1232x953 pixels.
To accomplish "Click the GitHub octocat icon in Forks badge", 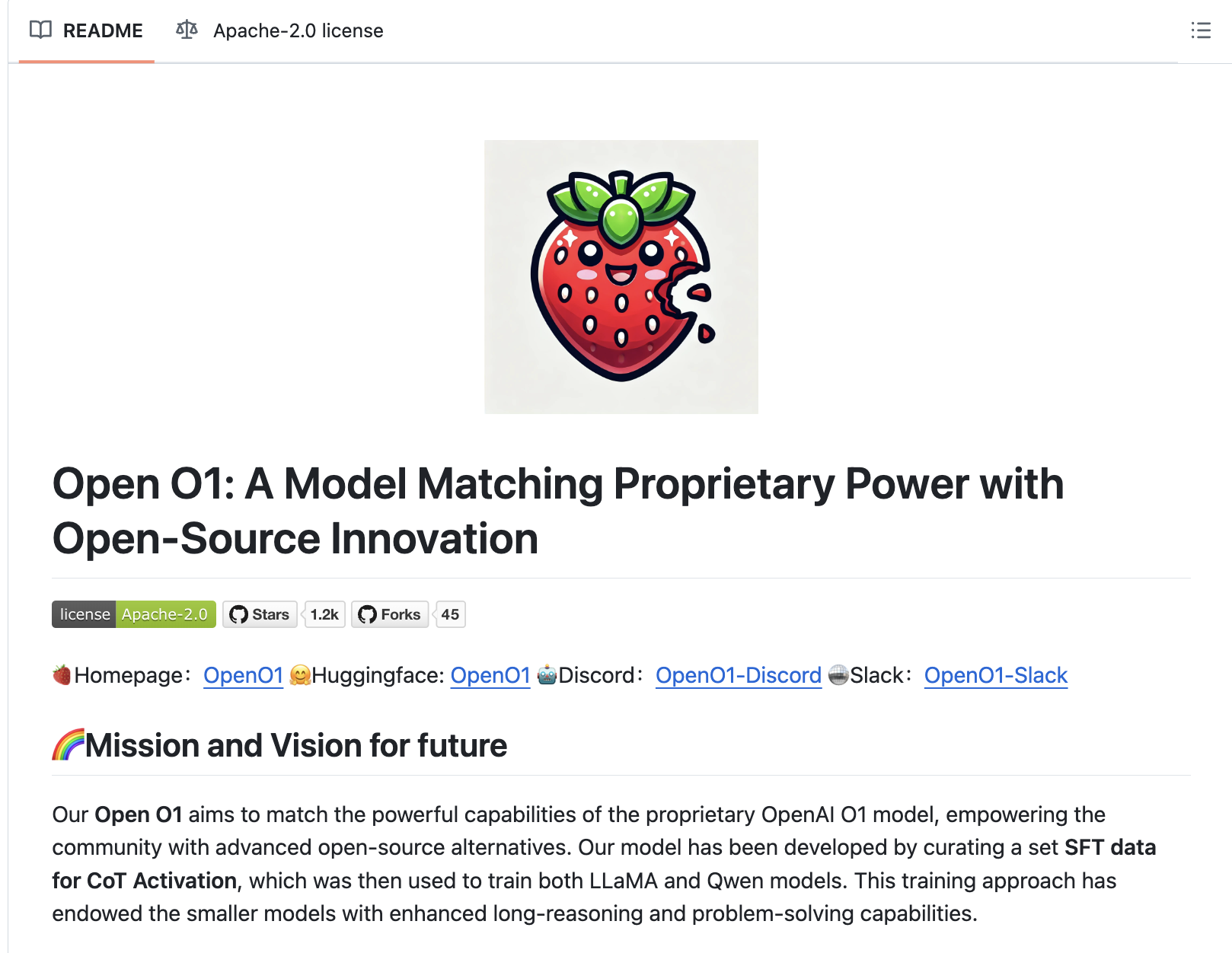I will (368, 614).
